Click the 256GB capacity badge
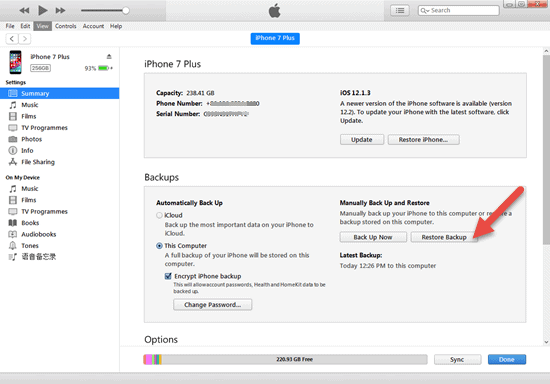Screen dimensions: 550x384 tap(40, 68)
